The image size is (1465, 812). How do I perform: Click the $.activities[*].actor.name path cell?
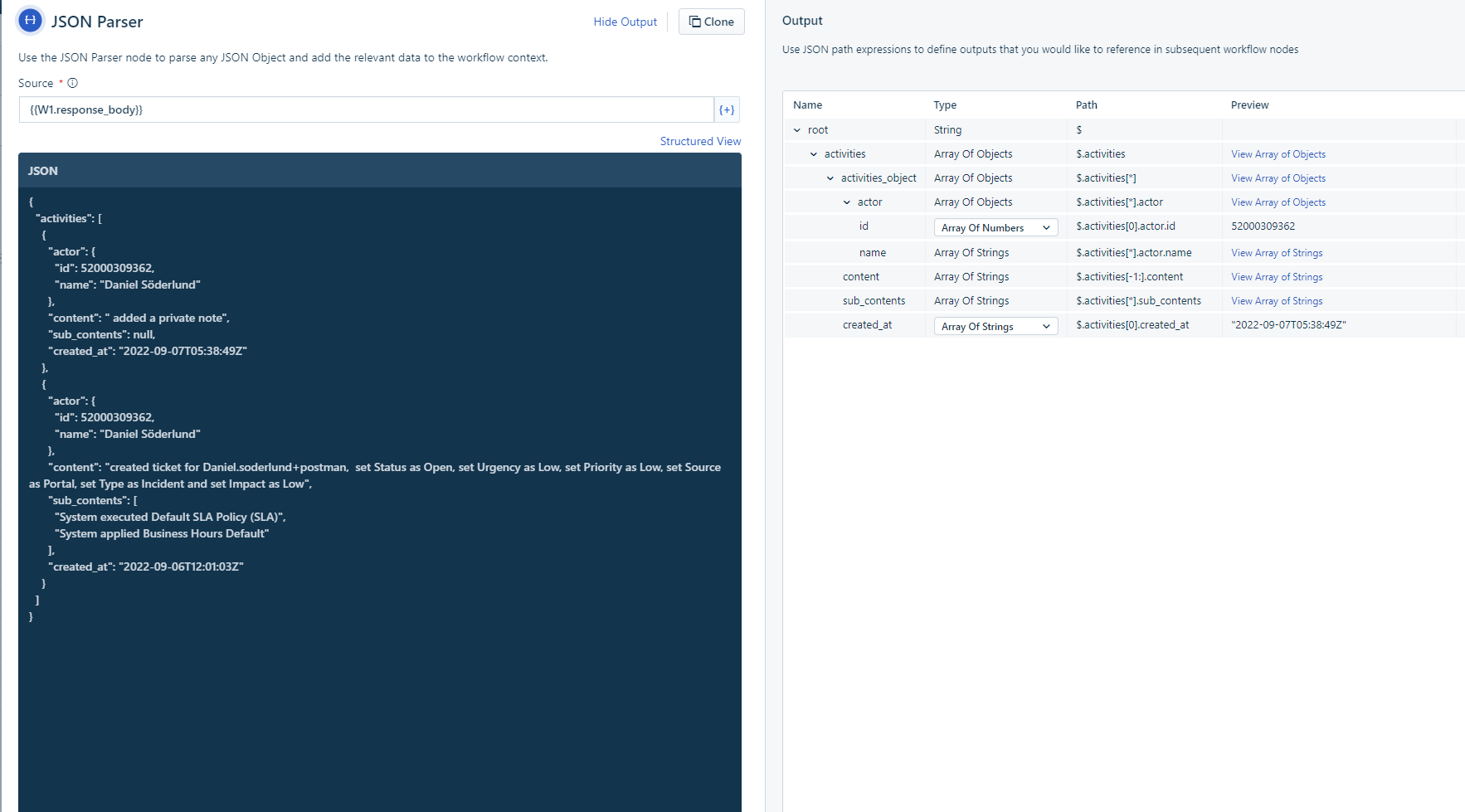[1134, 252]
